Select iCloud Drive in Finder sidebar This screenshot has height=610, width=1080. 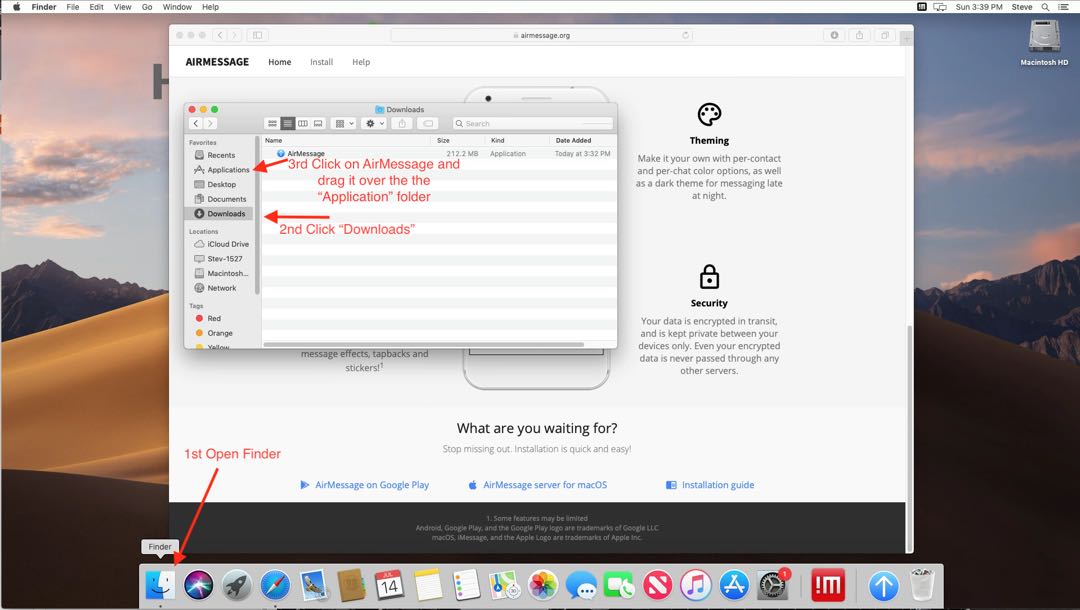click(x=220, y=244)
